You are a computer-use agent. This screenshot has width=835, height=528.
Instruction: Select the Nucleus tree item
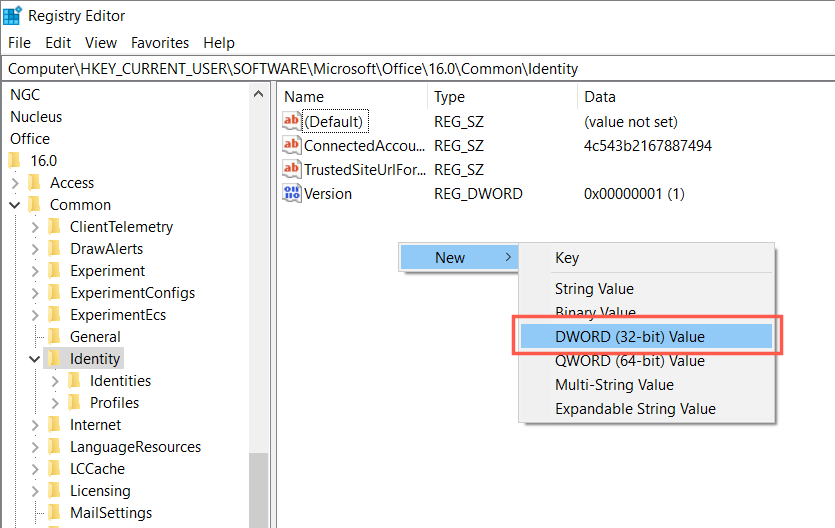36,117
